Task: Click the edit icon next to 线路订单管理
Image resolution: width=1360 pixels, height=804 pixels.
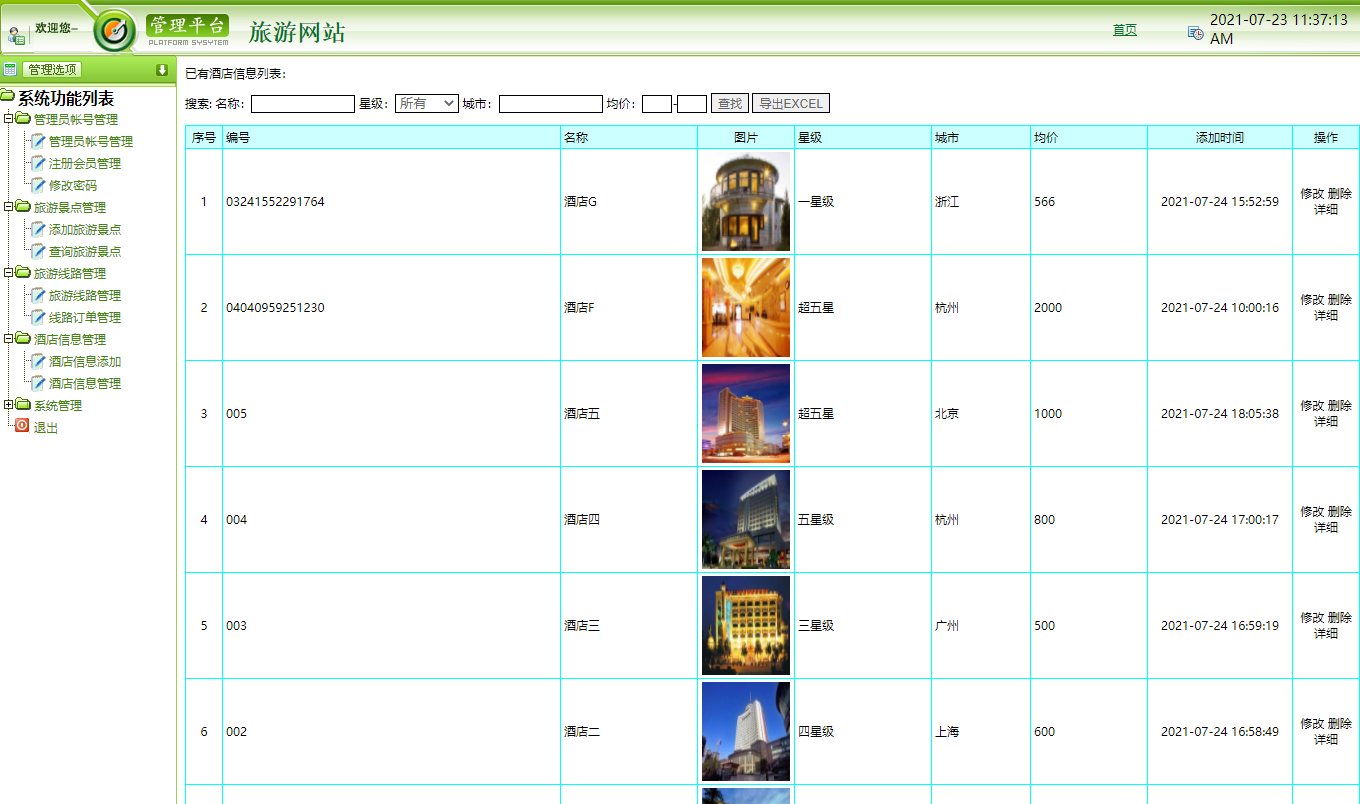Action: click(39, 315)
